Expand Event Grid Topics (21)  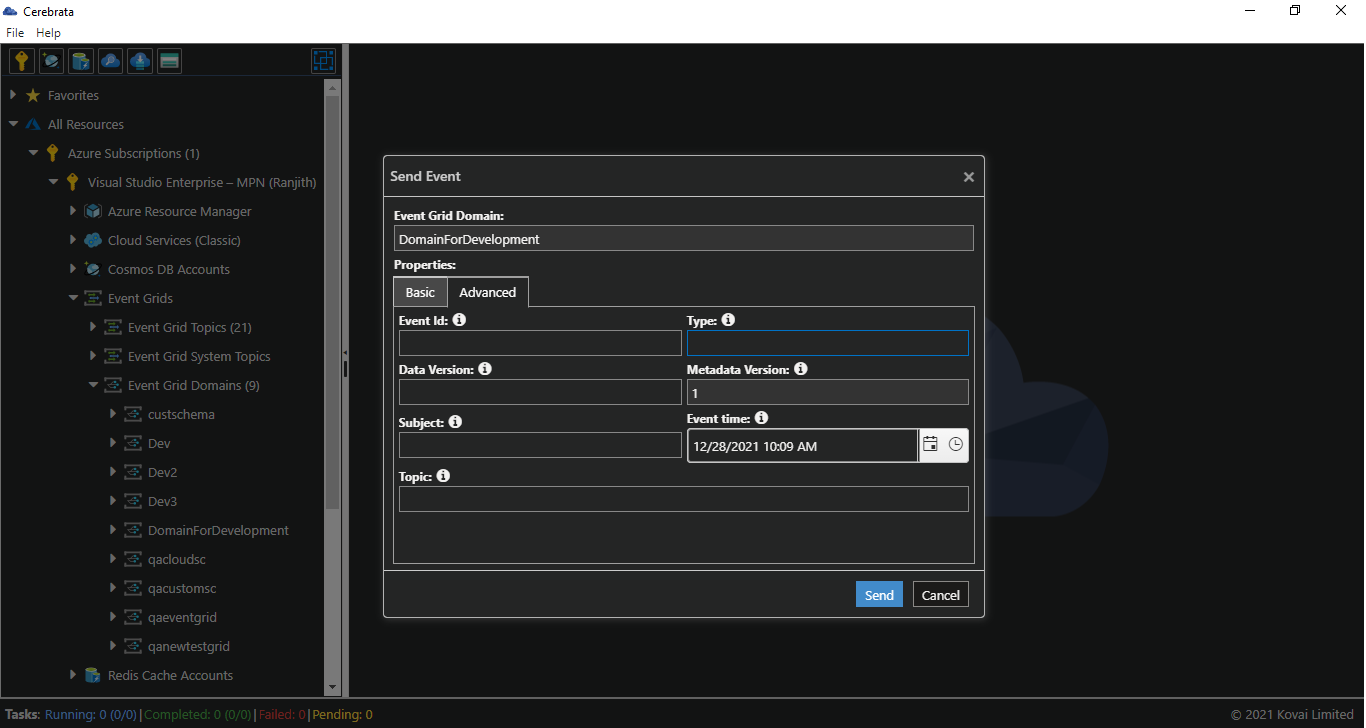click(x=93, y=327)
